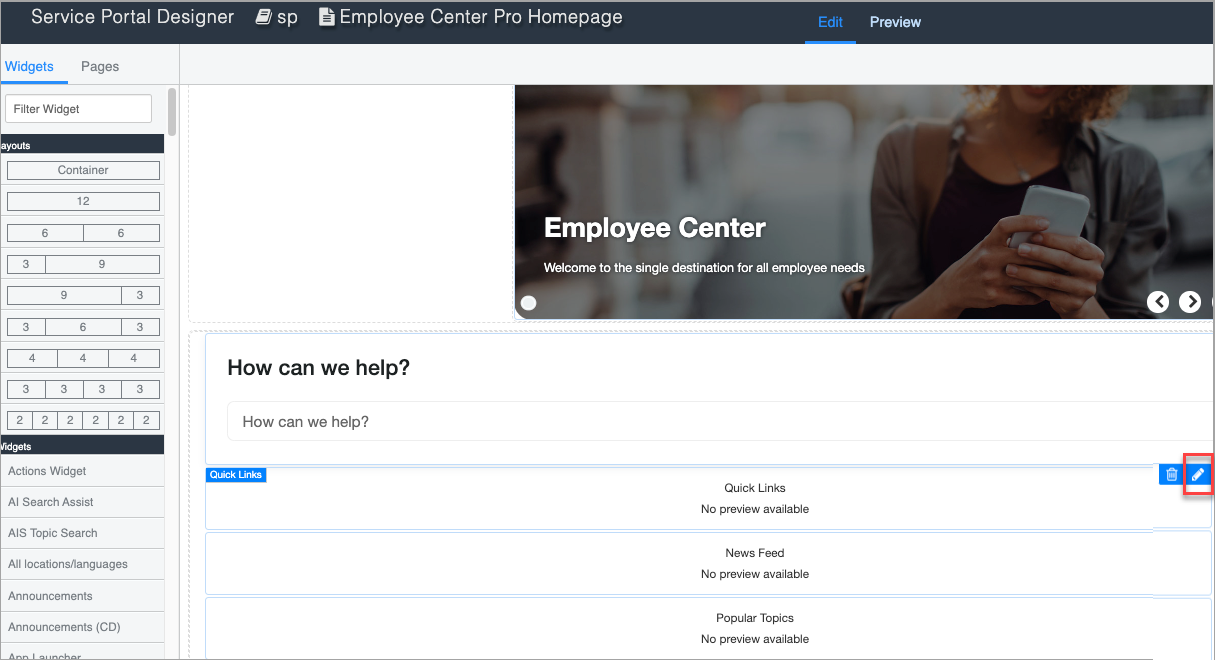Select the News Feed widget placeholder
Image resolution: width=1215 pixels, height=660 pixels.
[708, 563]
